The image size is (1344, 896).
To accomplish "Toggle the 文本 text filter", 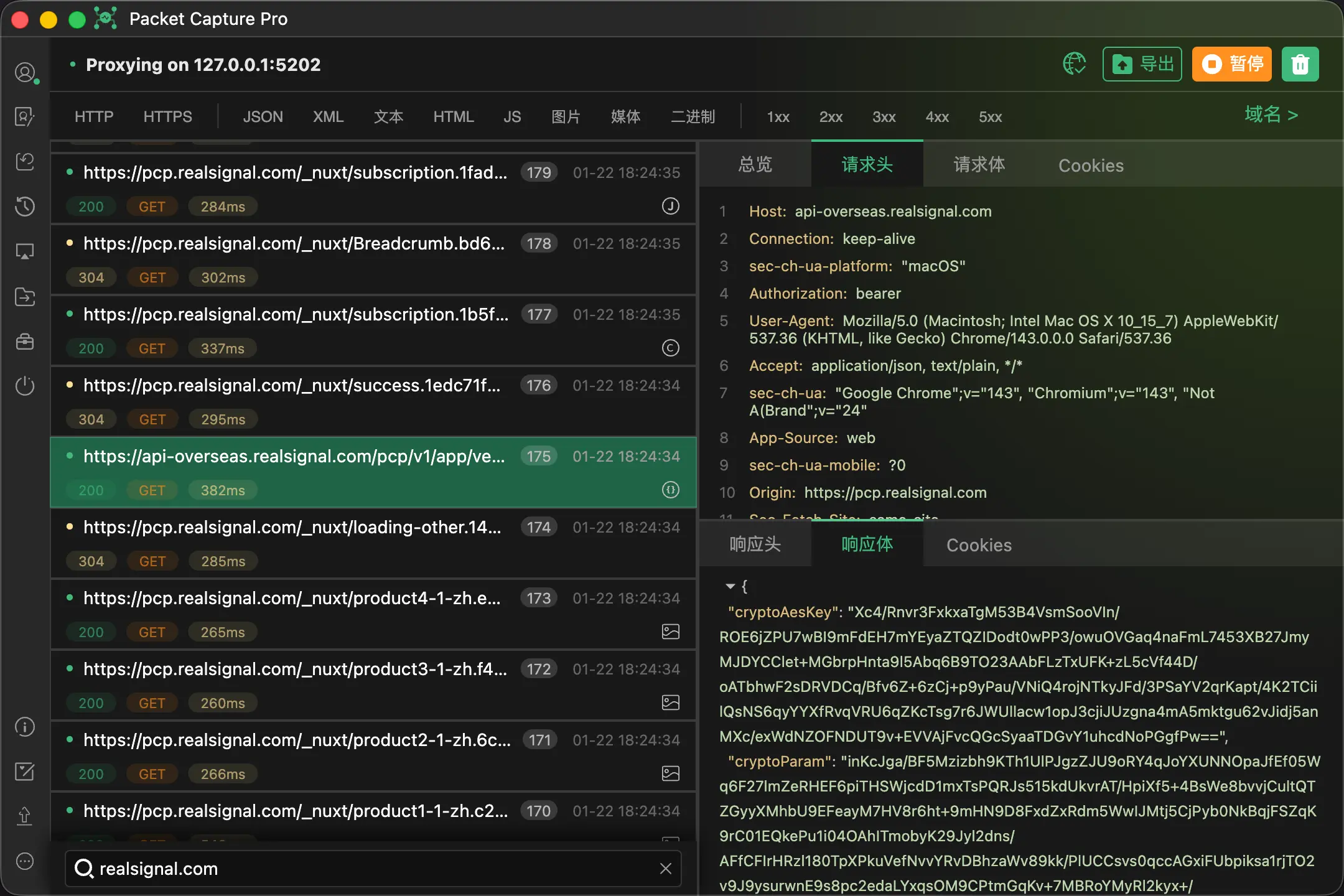I will point(388,116).
